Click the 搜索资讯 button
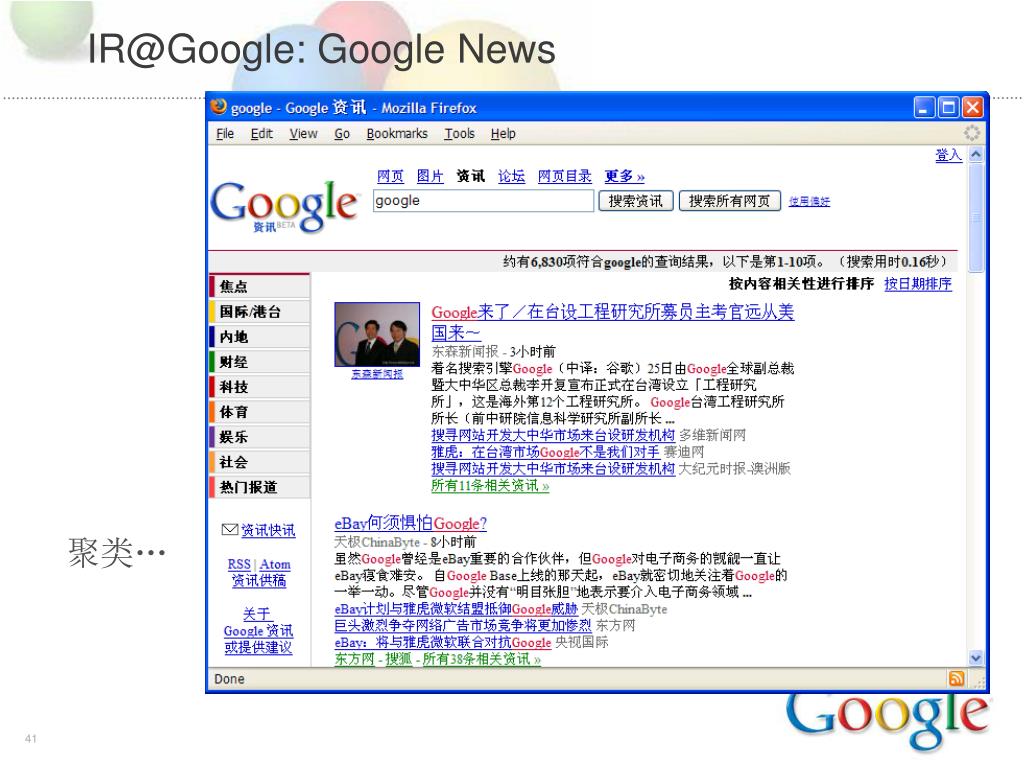Screen dimensions: 1024x768 tap(635, 201)
